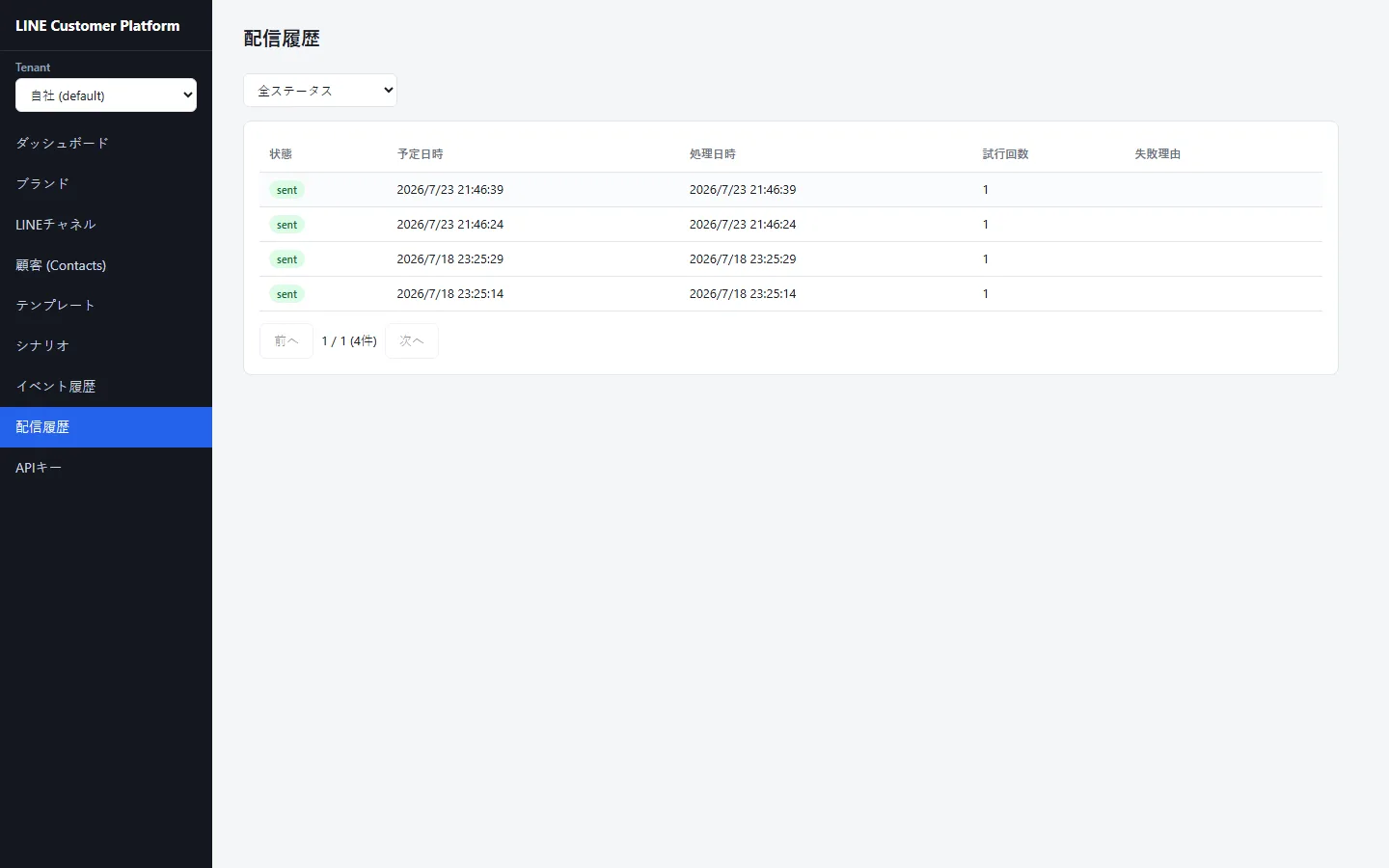Open the シナリオ page
Viewport: 1389px width, 868px height.
(106, 345)
